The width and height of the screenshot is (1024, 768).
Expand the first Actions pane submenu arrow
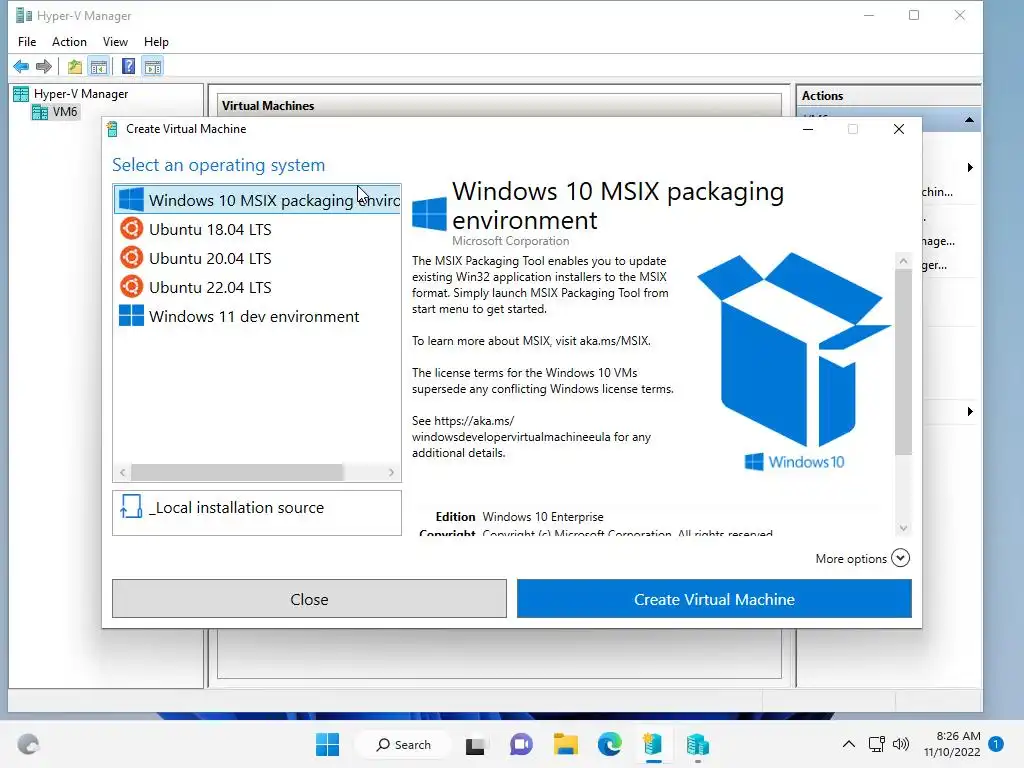coord(970,168)
